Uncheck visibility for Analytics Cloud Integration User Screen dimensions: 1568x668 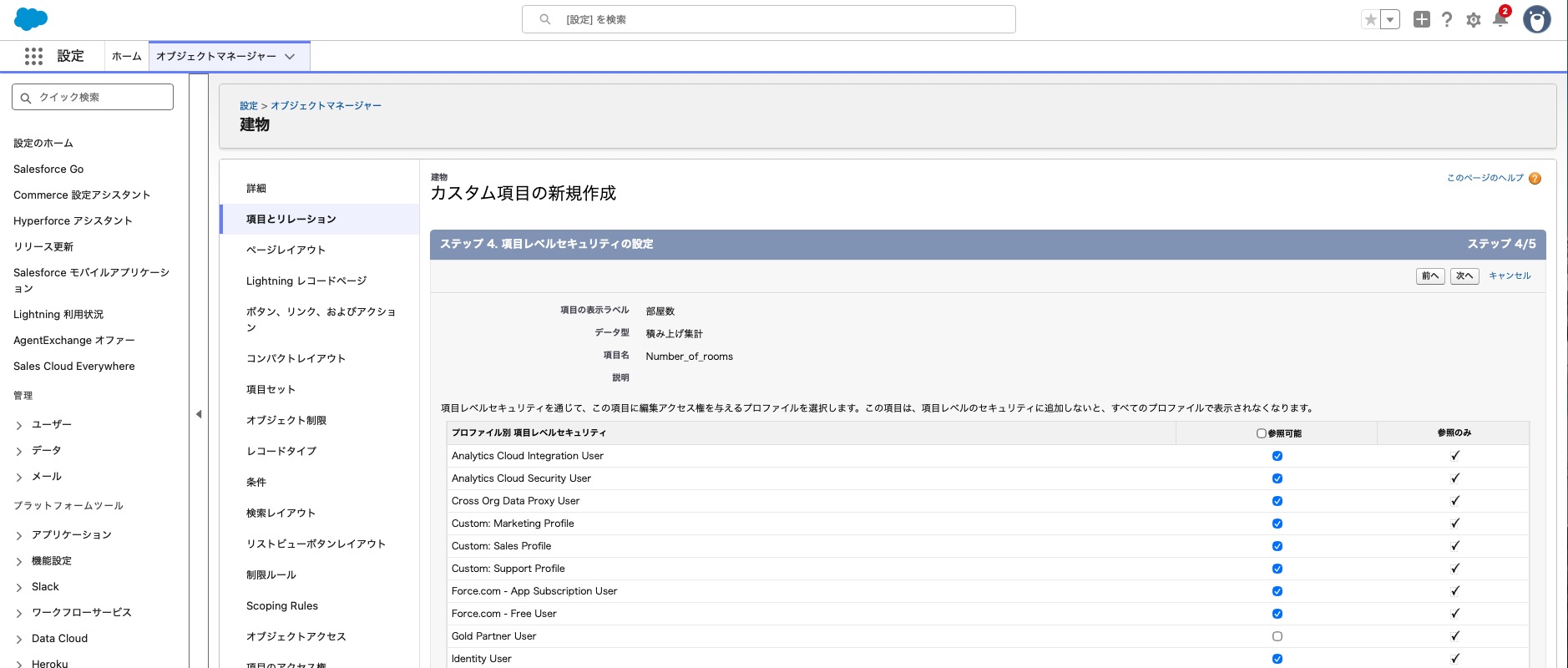pos(1277,456)
